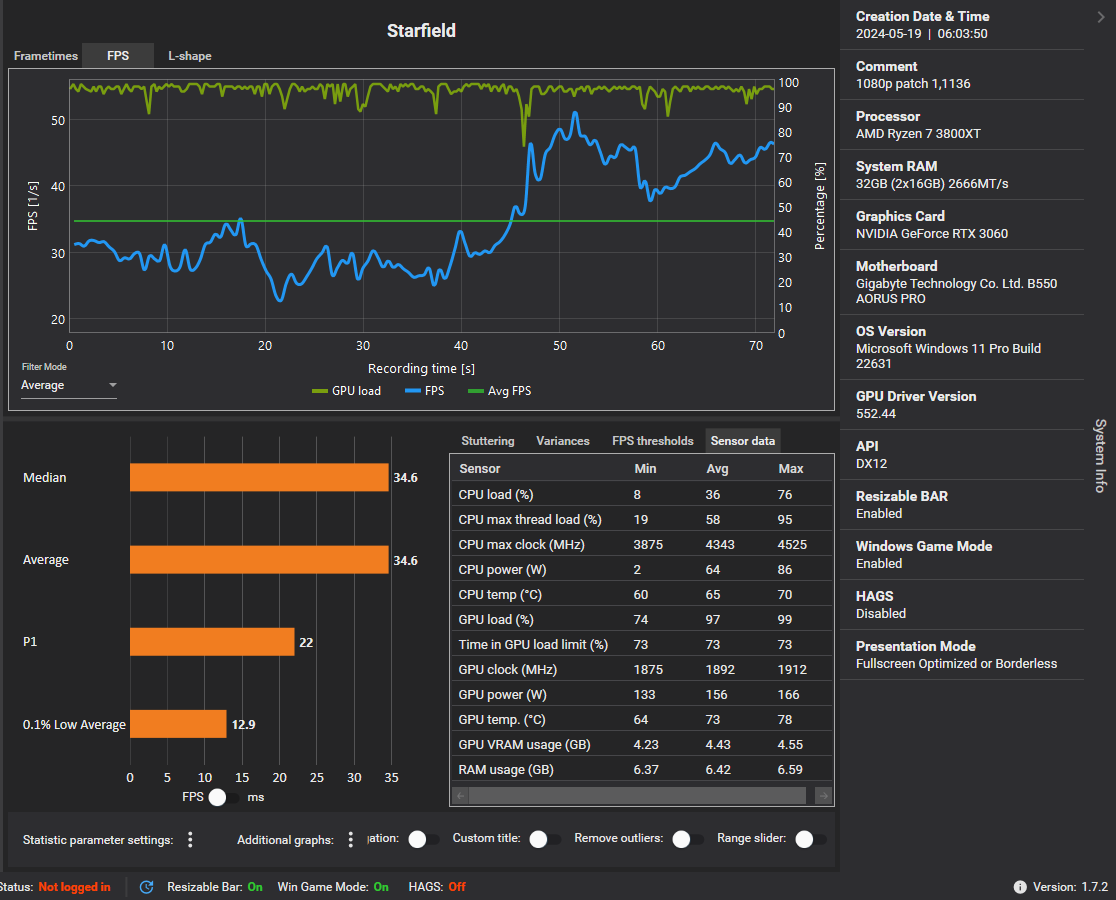1116x900 pixels.
Task: Toggle the Custom title switch
Action: (x=545, y=840)
